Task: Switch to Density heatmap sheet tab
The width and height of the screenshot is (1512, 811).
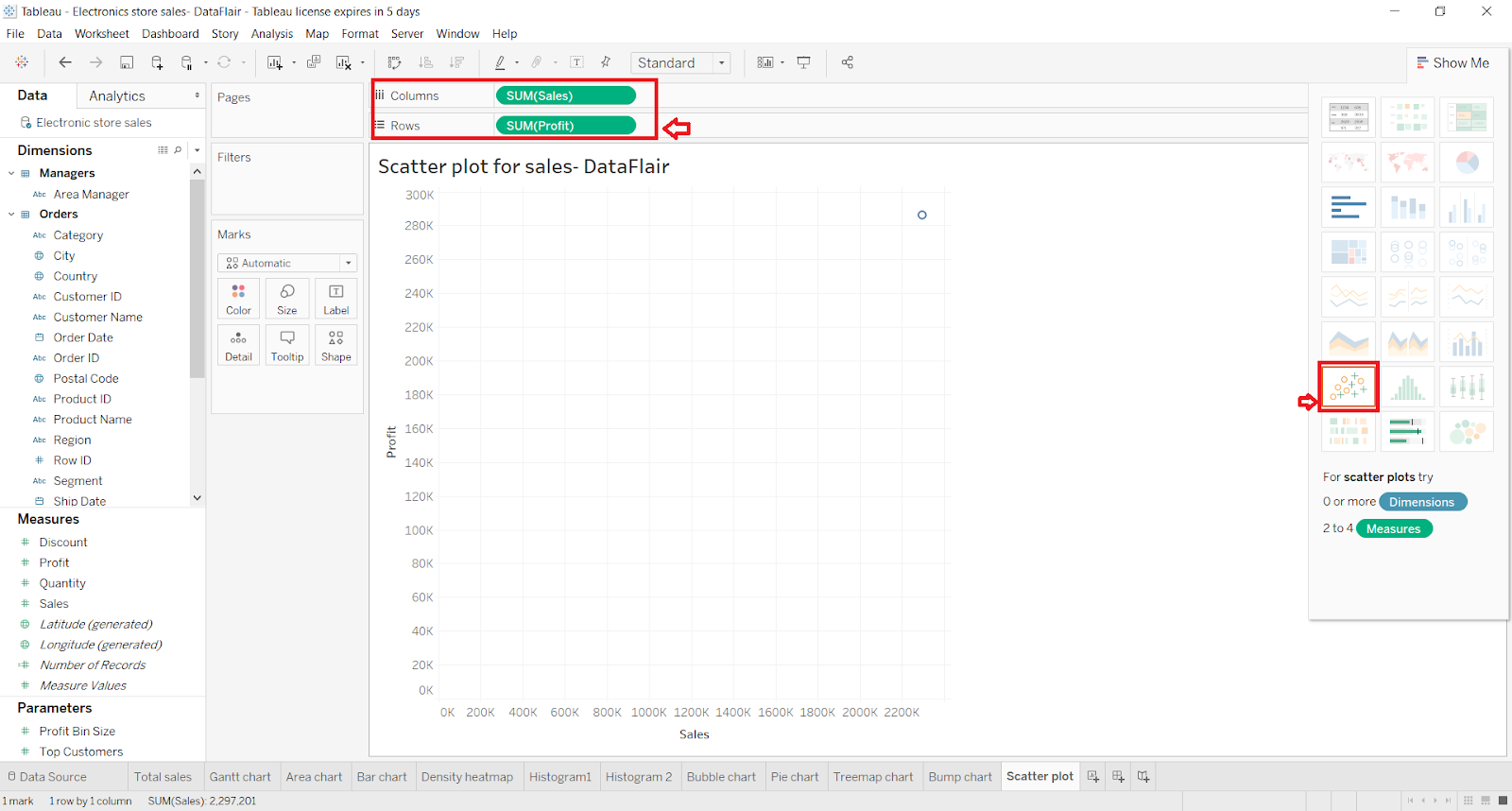Action: (467, 776)
